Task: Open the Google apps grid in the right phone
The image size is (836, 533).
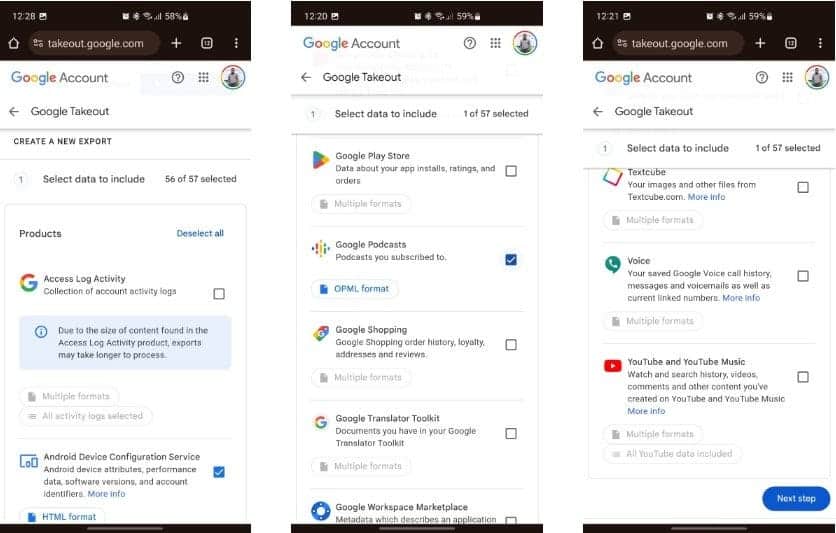Action: click(787, 78)
